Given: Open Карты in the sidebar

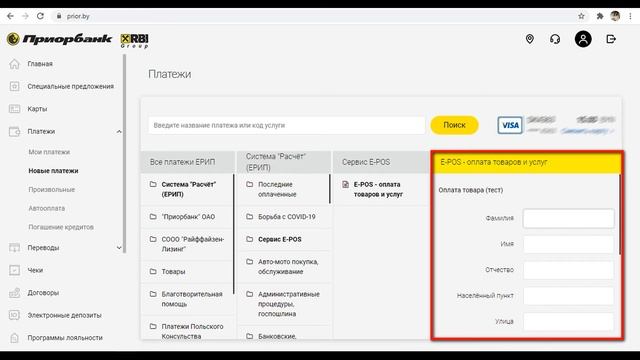Looking at the screenshot, I should click(37, 109).
